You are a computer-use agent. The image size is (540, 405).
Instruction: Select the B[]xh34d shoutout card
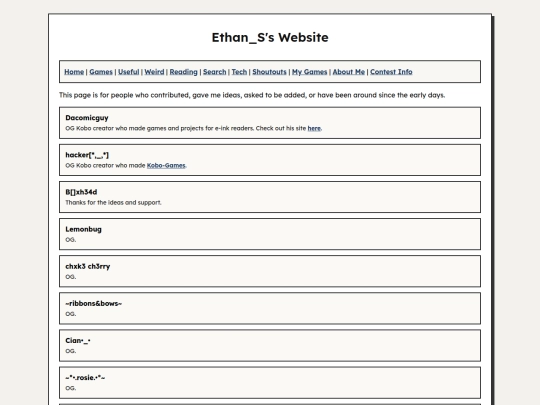(x=270, y=197)
